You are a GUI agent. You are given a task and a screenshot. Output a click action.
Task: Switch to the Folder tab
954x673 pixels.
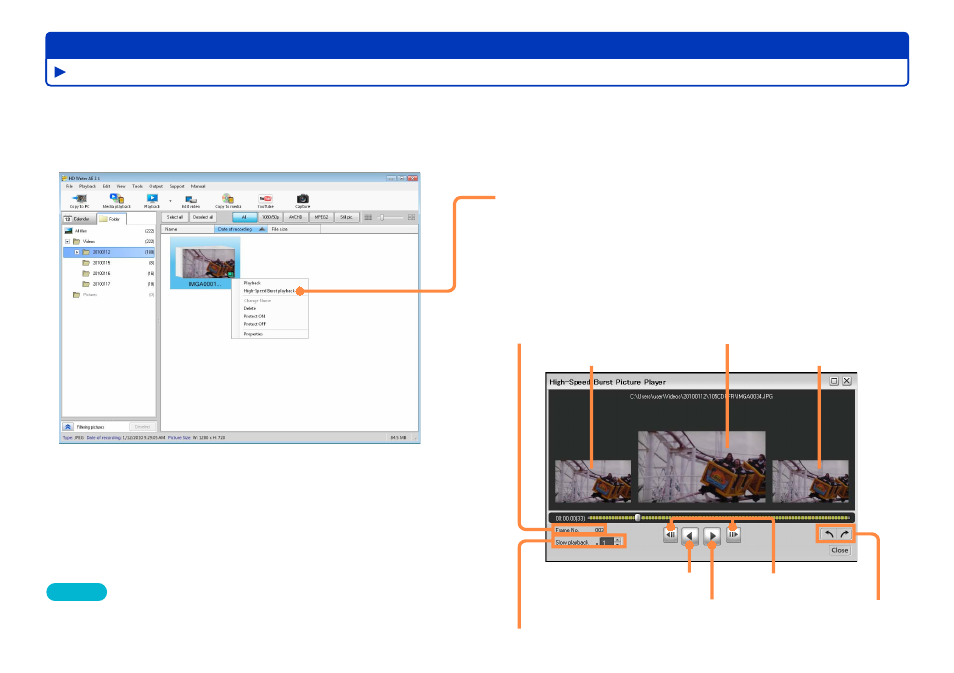pyautogui.click(x=111, y=218)
